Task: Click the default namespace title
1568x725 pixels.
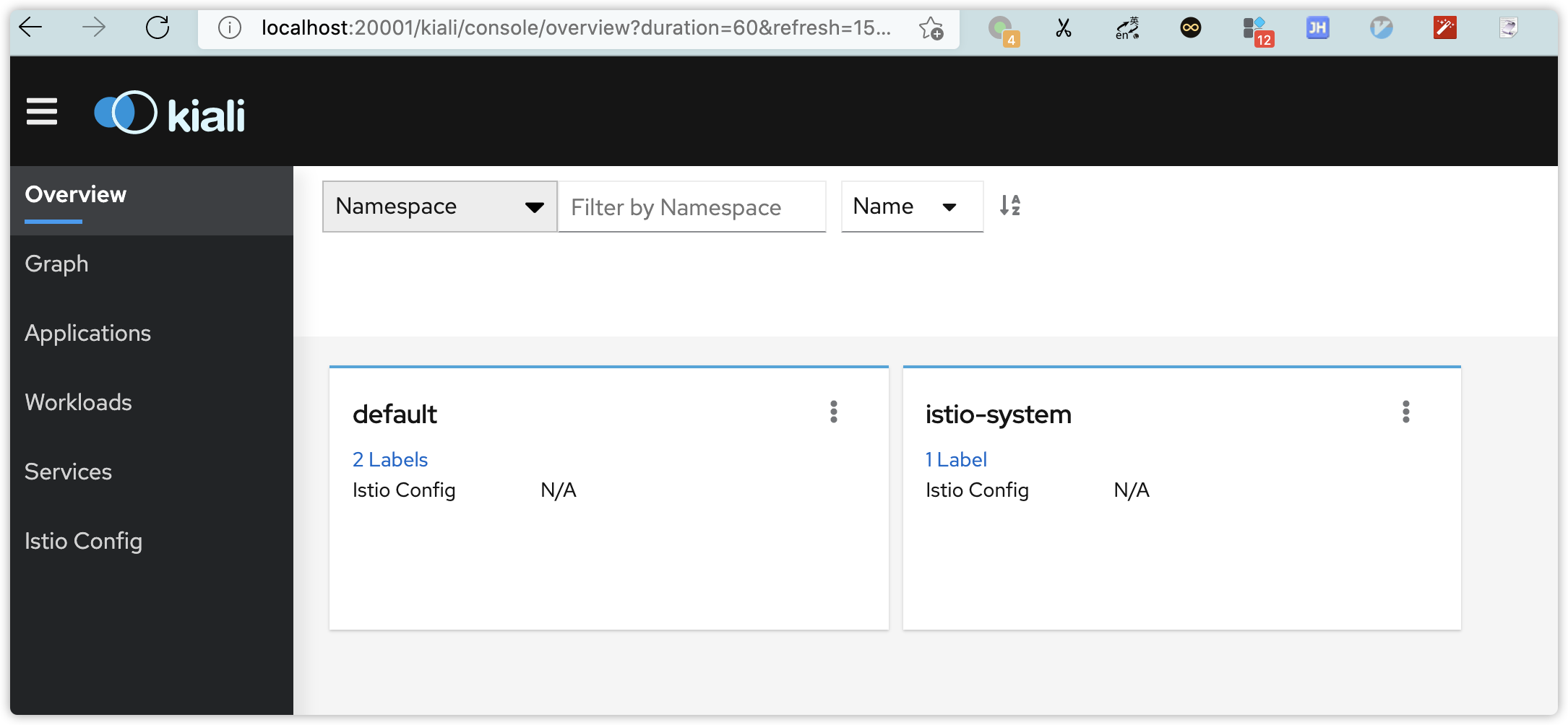Action: click(395, 414)
